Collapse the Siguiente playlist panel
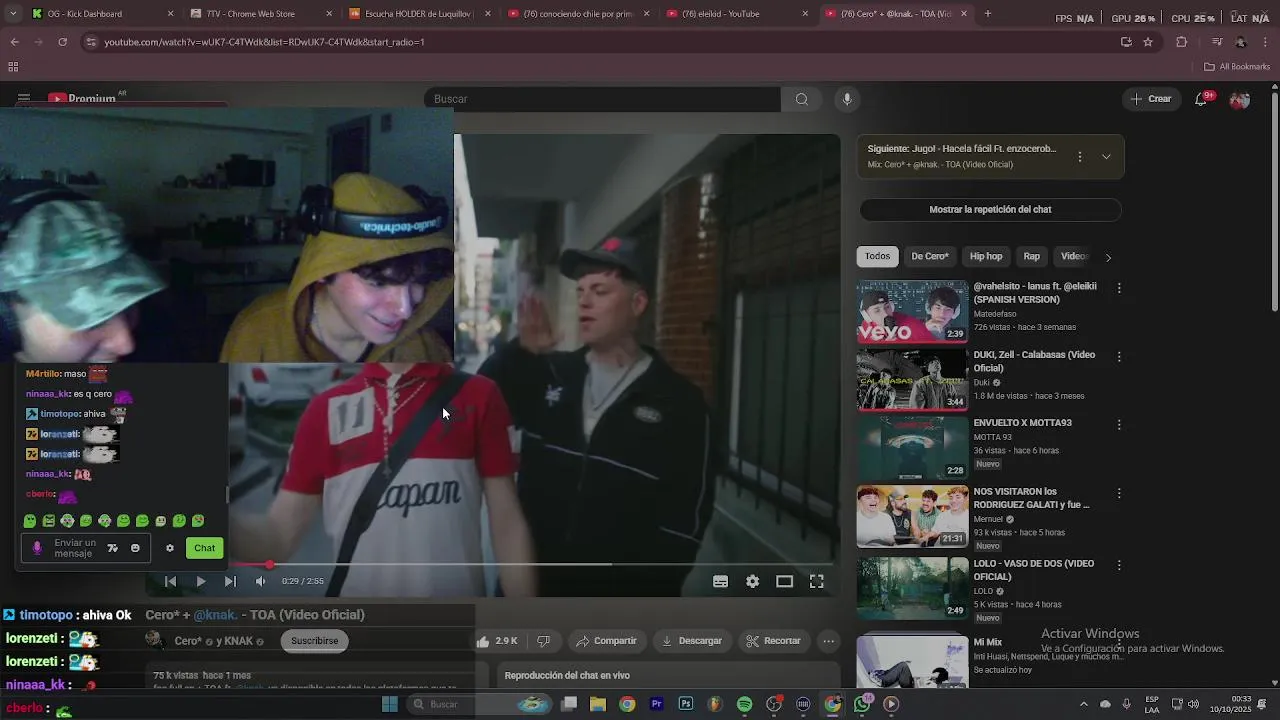The image size is (1280, 720). pos(1106,157)
